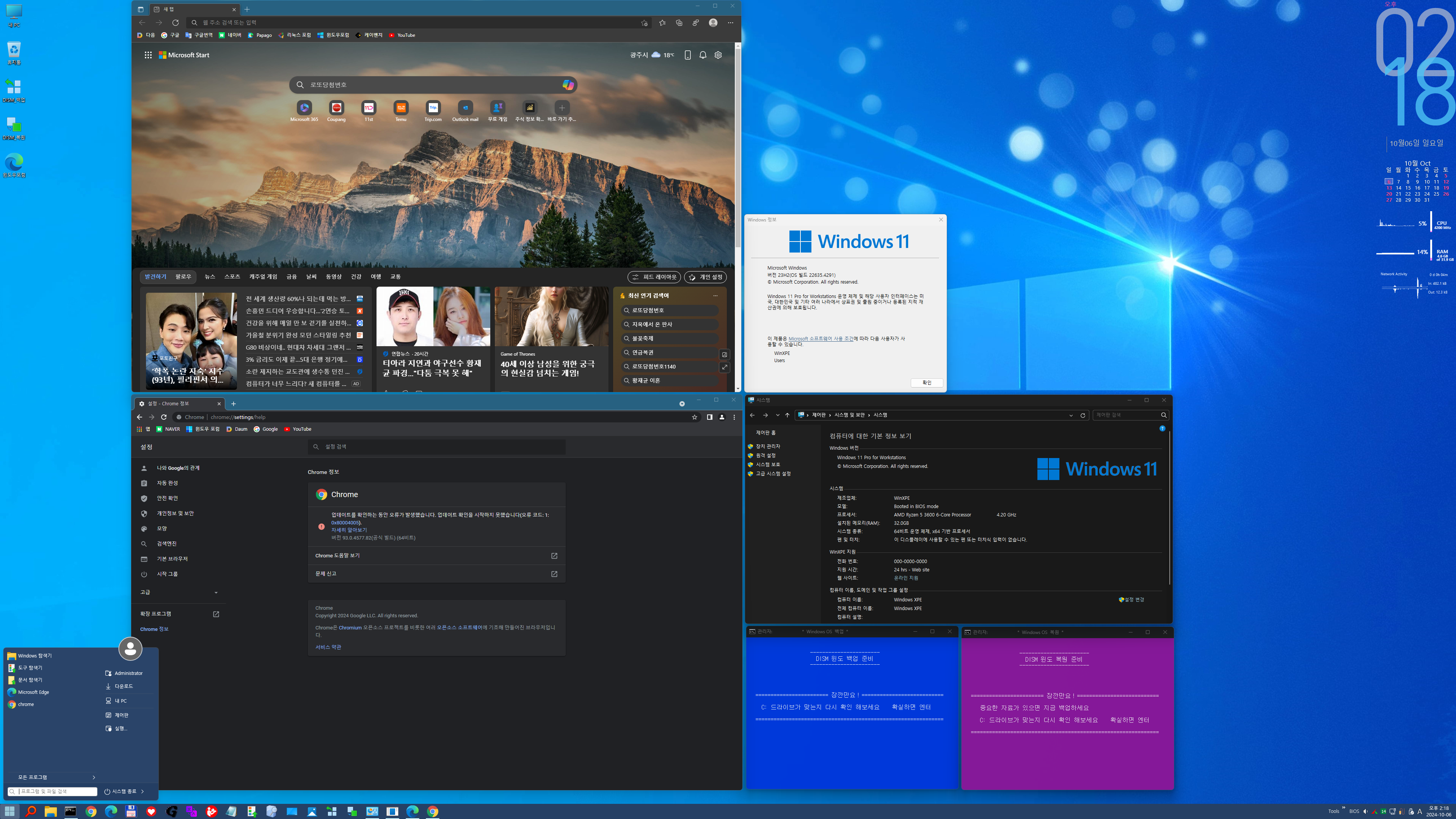Bookmark this page in Chrome

point(694,417)
